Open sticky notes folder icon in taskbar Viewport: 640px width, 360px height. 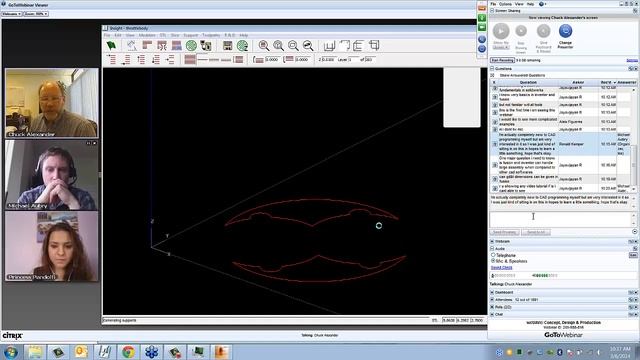[x=35, y=352]
